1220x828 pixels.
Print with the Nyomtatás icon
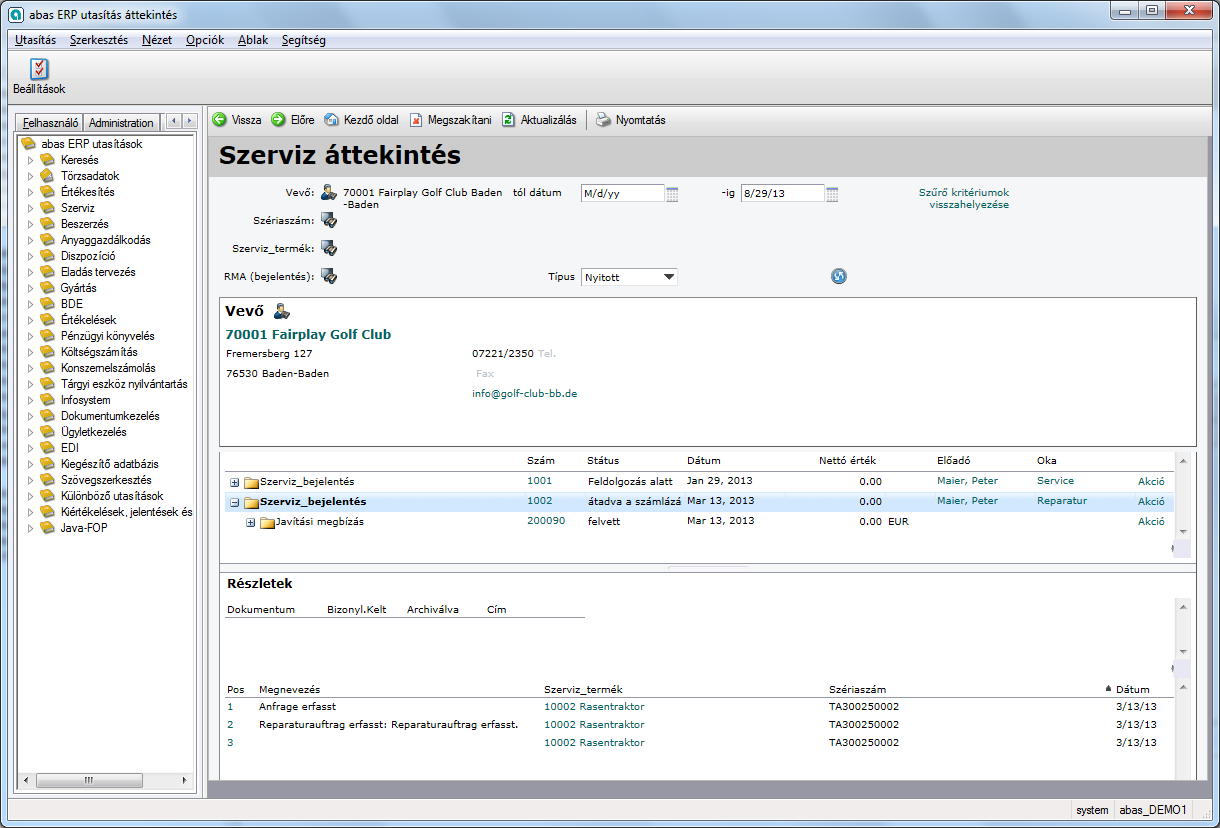(603, 119)
